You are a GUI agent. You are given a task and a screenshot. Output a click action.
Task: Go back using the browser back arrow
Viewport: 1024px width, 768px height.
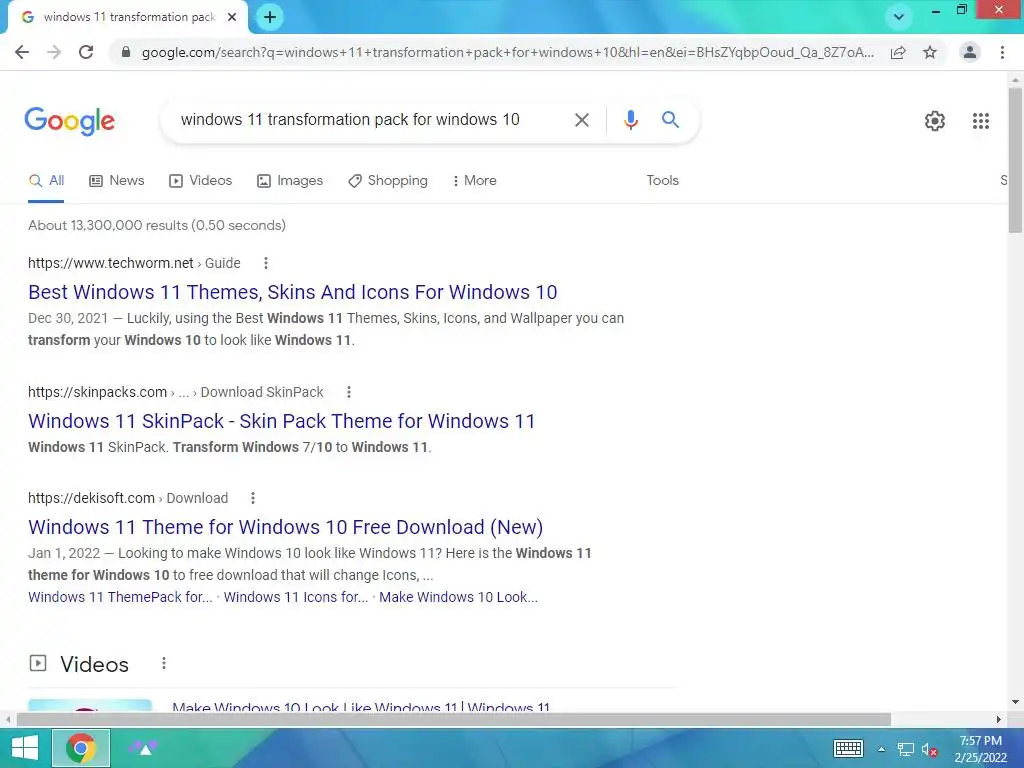(22, 52)
